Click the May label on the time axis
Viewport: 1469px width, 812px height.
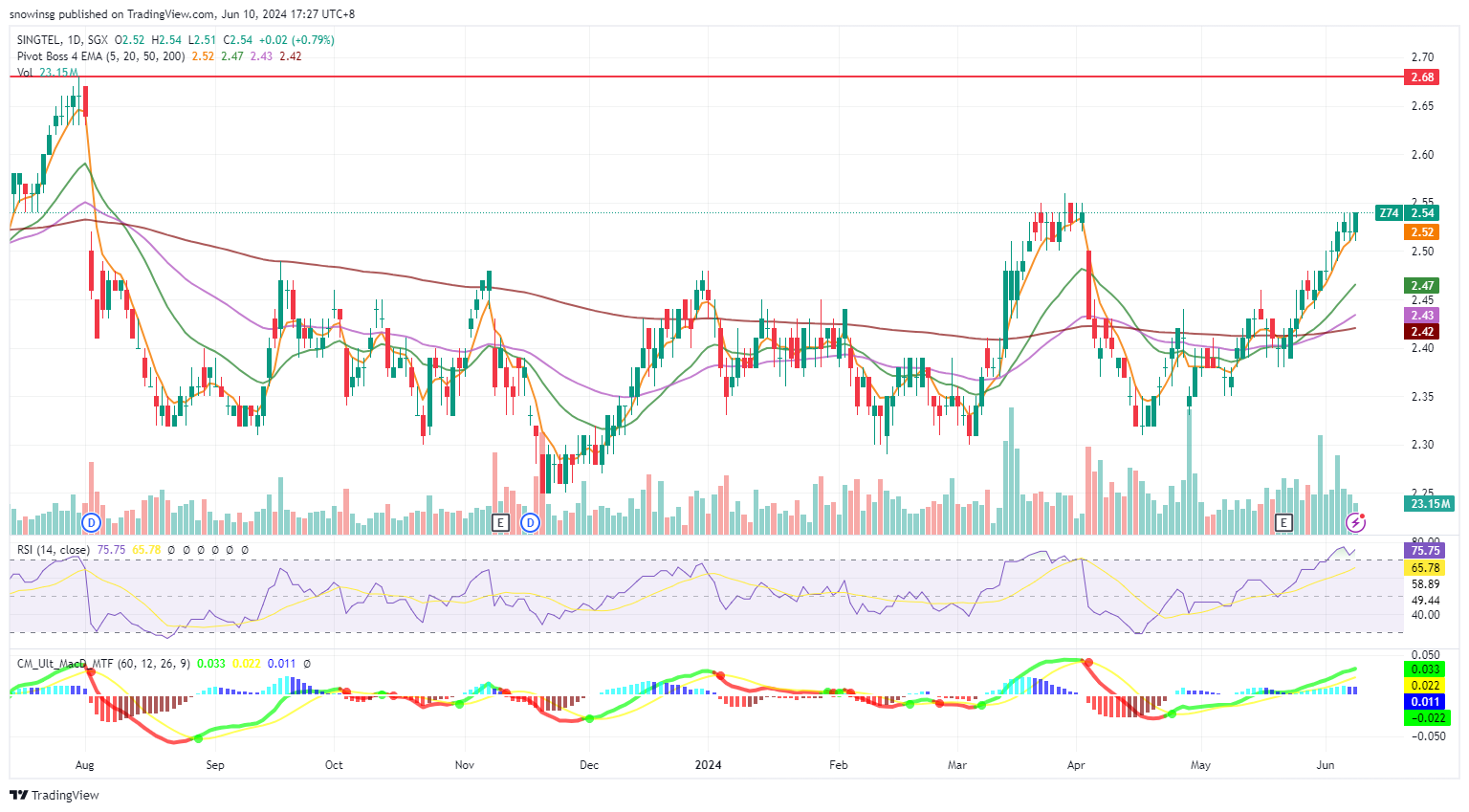pos(1200,765)
